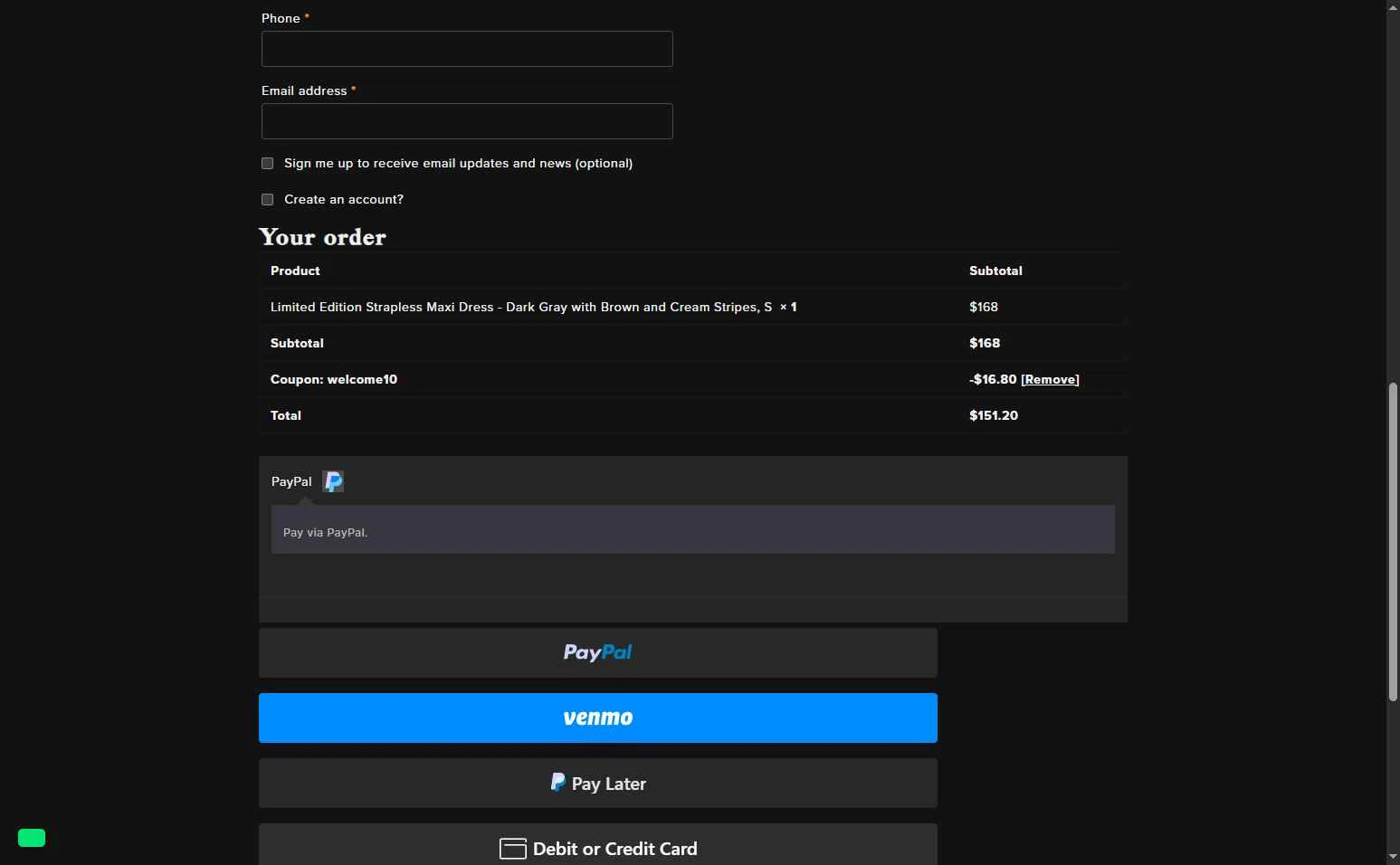The height and width of the screenshot is (865, 1400).
Task: Select the Pay Later button
Action: [x=598, y=783]
